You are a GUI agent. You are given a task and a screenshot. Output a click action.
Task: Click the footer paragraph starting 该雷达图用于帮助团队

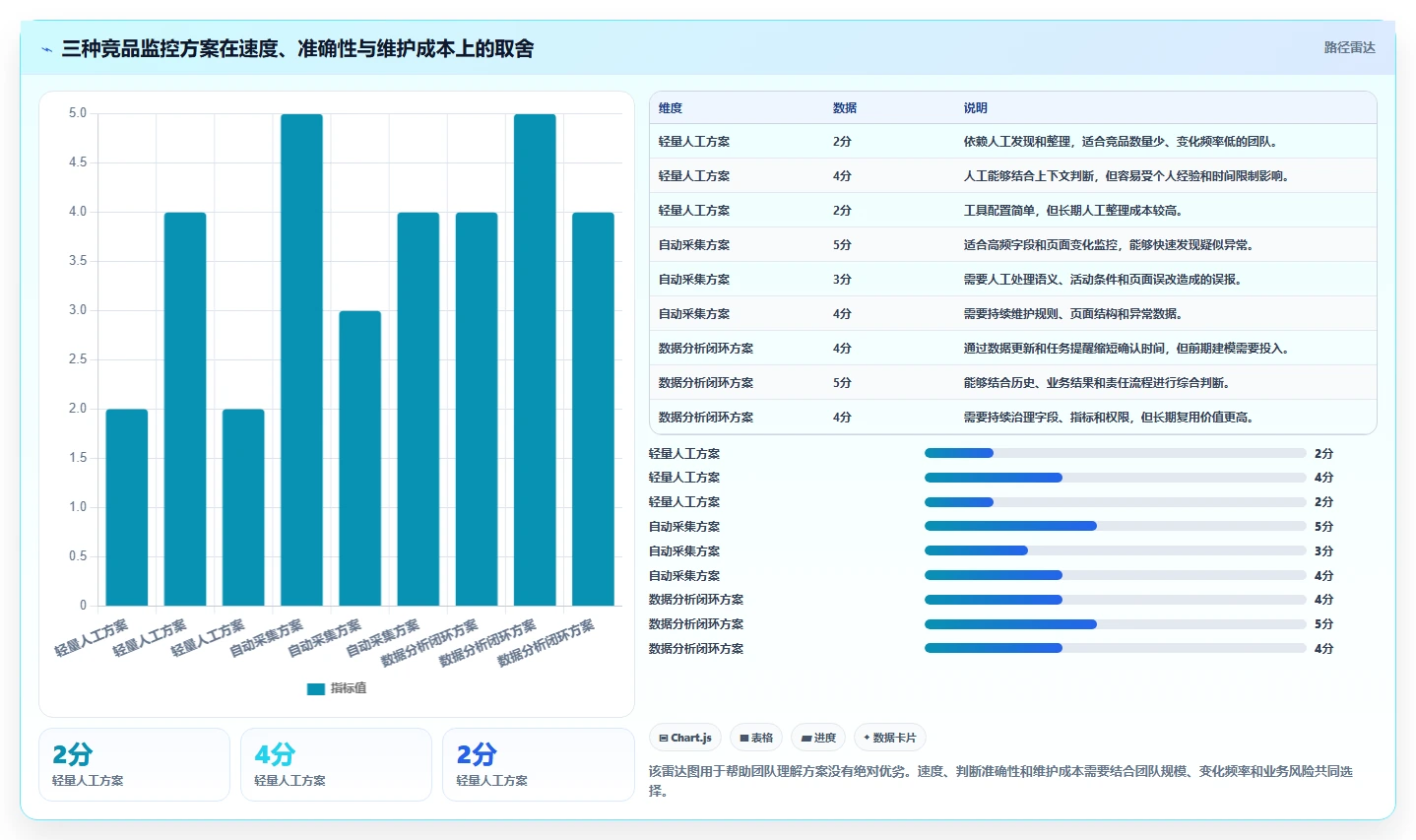[x=1000, y=781]
